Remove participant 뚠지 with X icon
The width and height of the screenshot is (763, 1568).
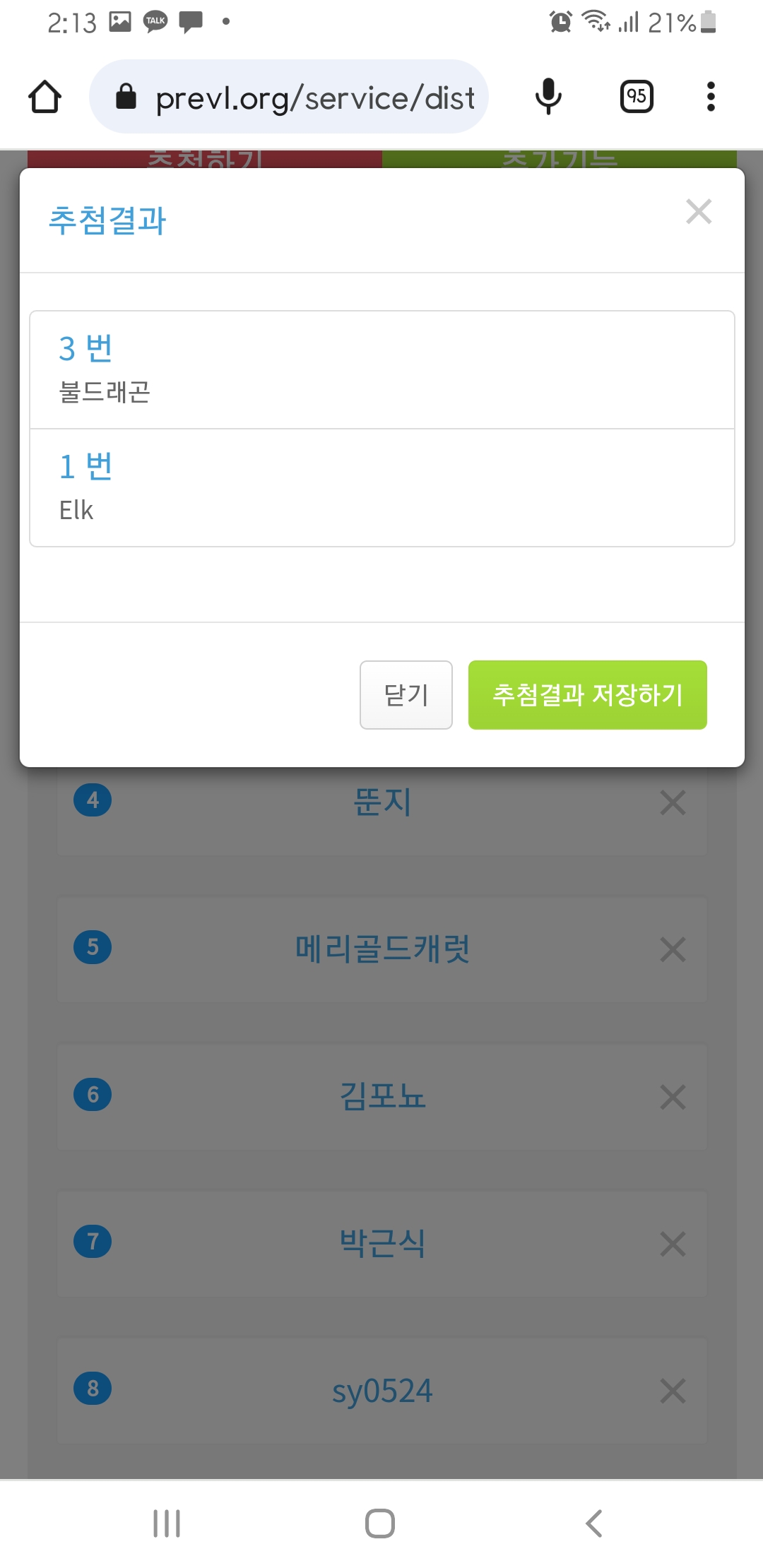(673, 802)
